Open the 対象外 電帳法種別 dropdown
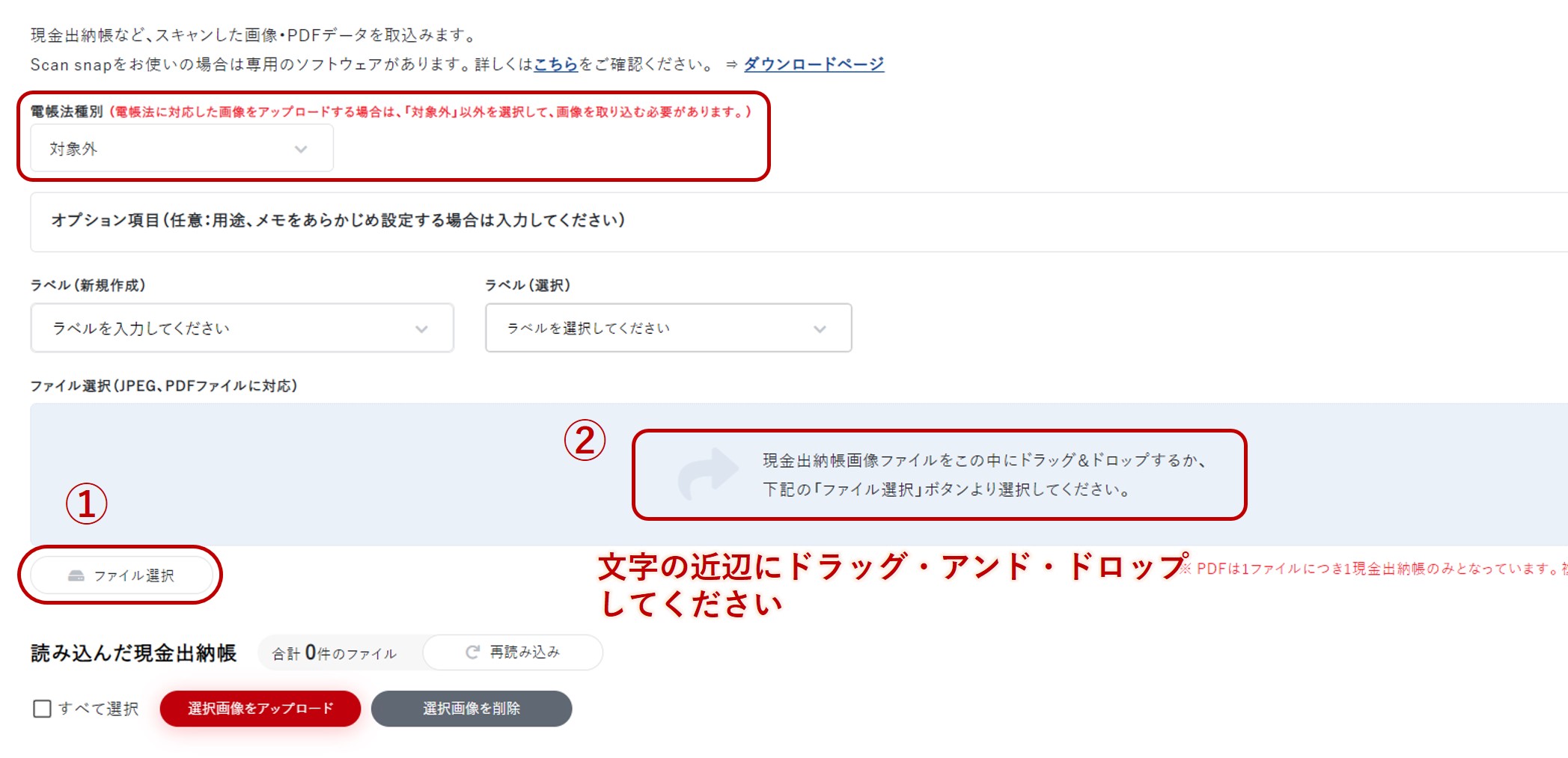The height and width of the screenshot is (758, 1568). click(x=182, y=149)
